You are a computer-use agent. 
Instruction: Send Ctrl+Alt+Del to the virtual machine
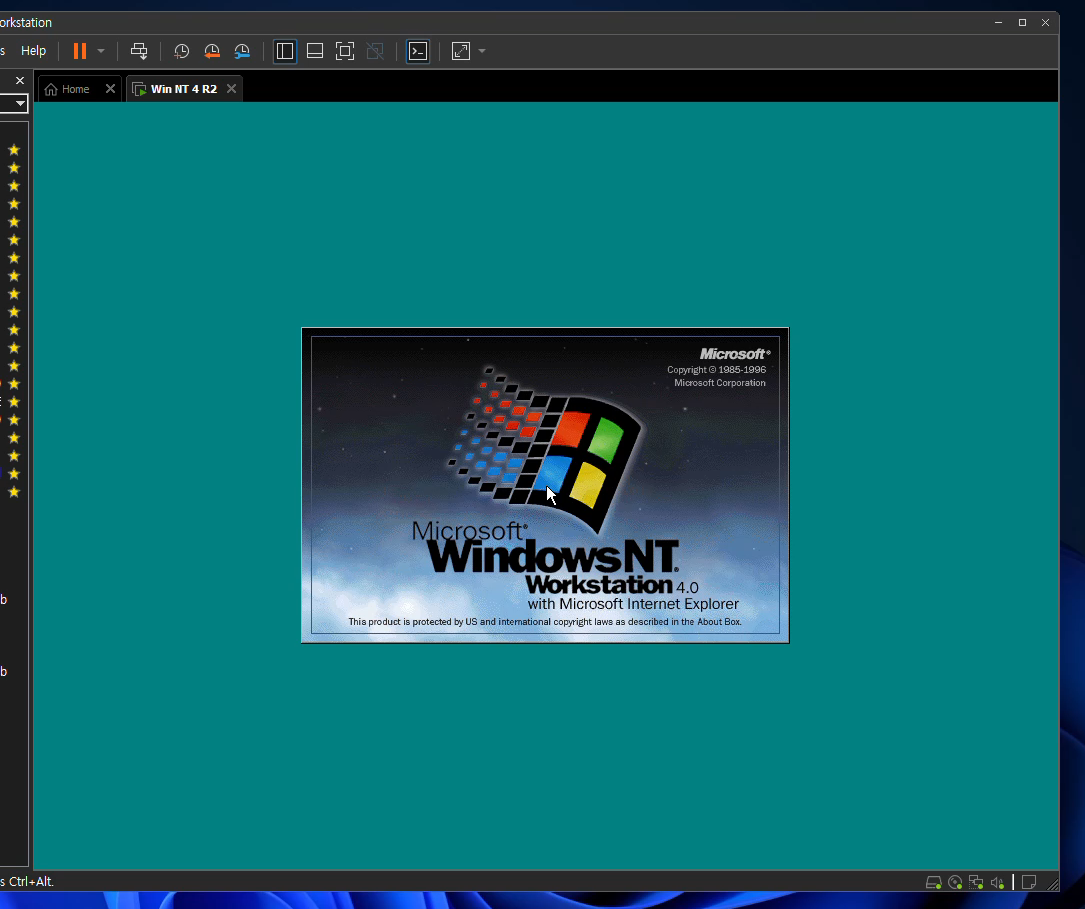pyautogui.click(x=139, y=51)
